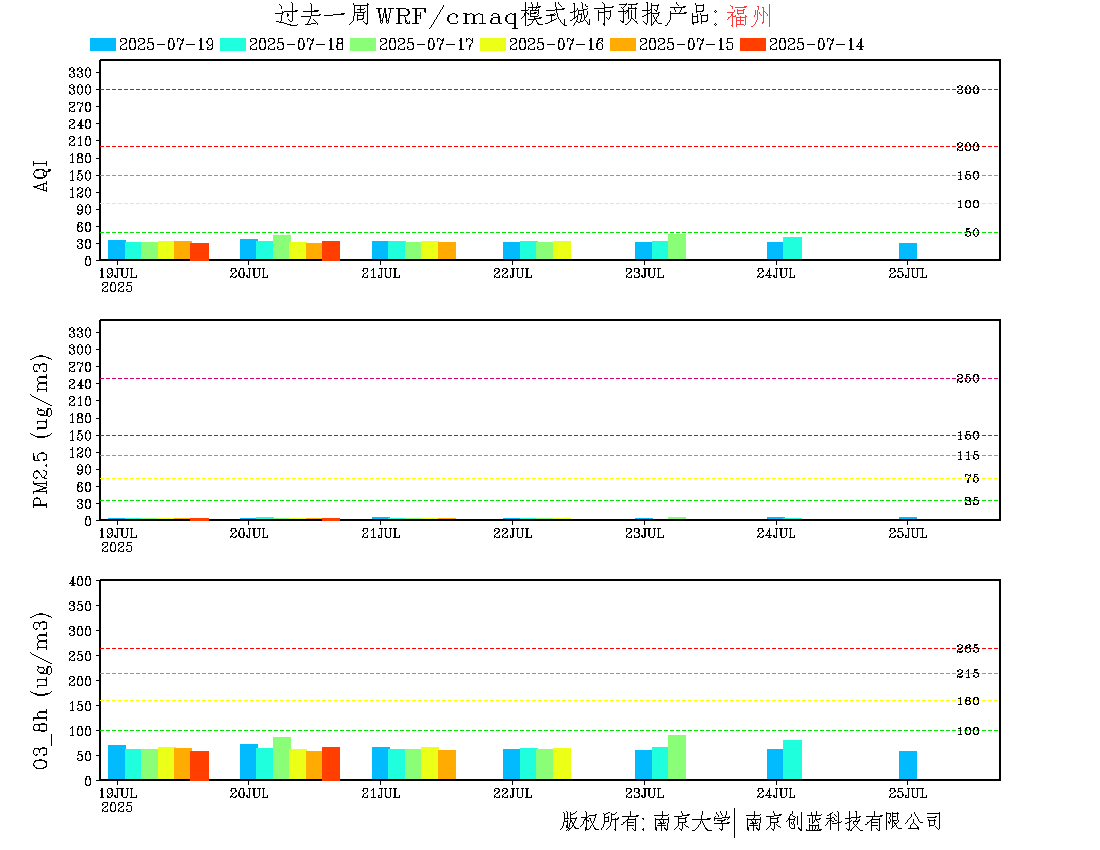Click the yellow 22JUL bar in AQI chart
Viewport: 1100px width, 850px height.
(562, 251)
